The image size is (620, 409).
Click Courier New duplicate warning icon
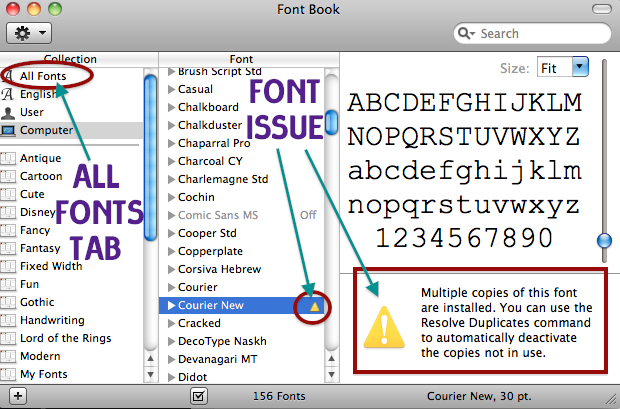315,307
